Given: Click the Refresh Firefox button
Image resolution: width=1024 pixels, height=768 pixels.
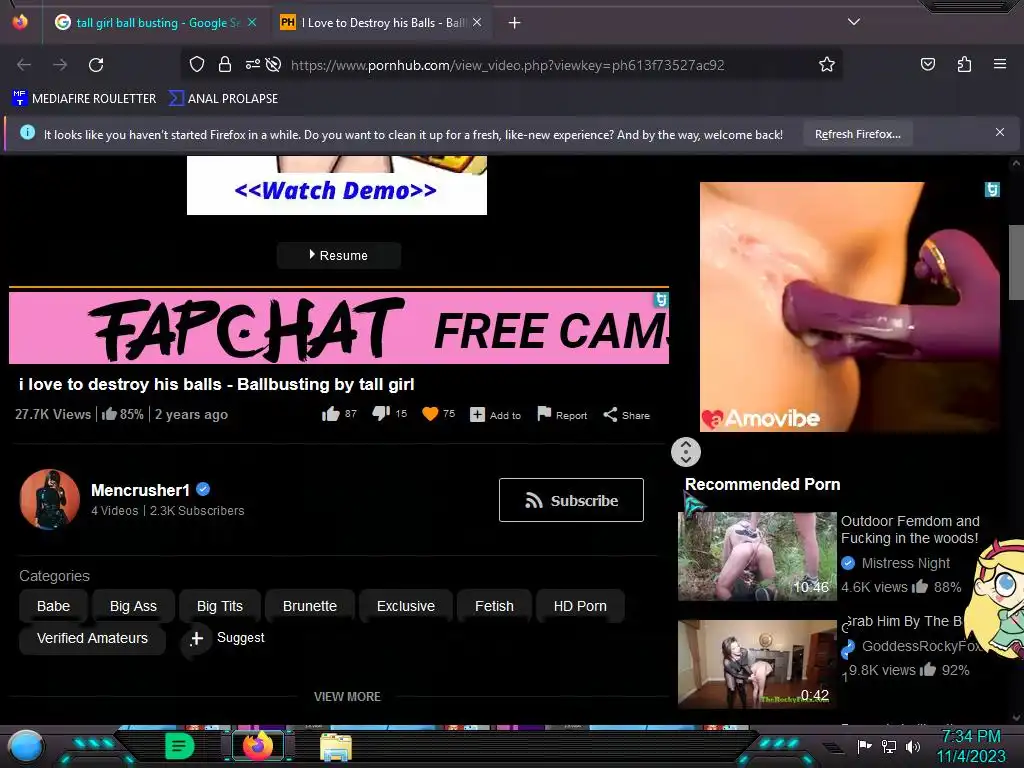Looking at the screenshot, I should pyautogui.click(x=857, y=134).
